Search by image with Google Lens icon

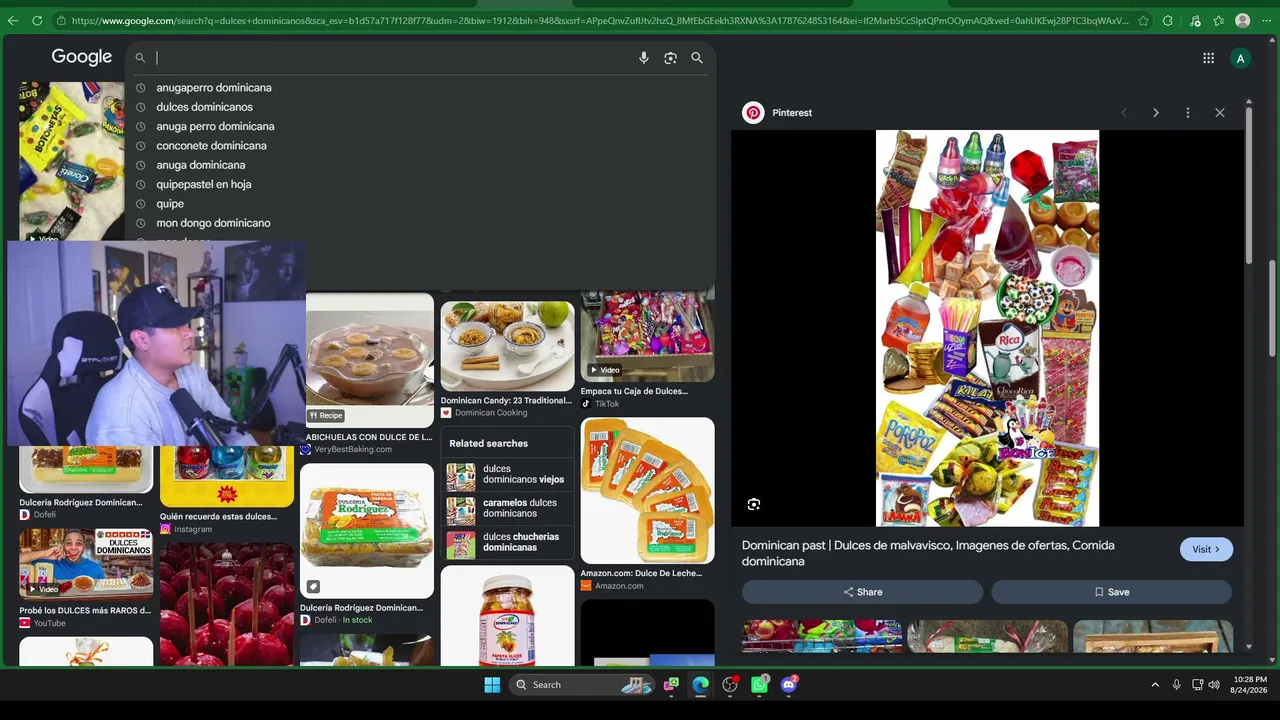tap(670, 58)
